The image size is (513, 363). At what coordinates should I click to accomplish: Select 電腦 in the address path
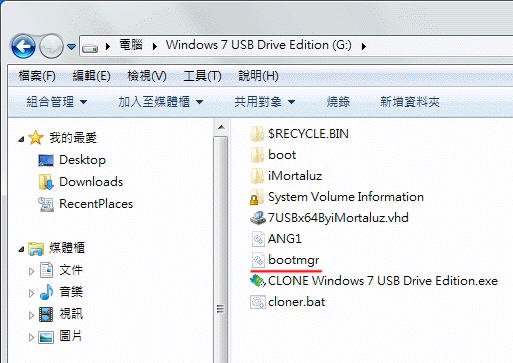[x=131, y=45]
